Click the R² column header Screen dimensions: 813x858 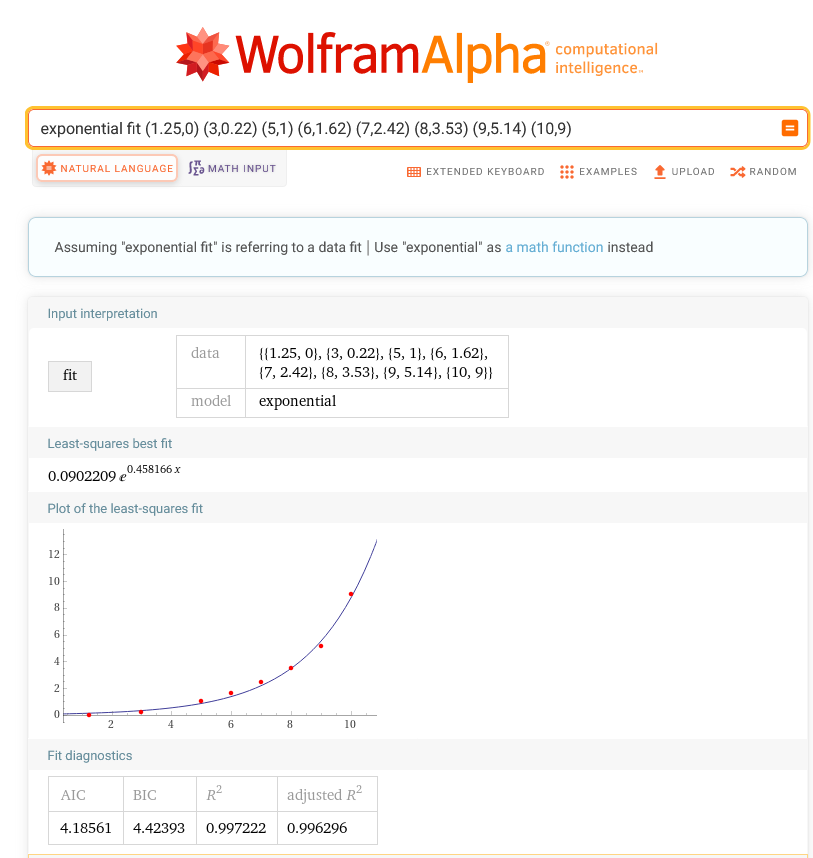tap(237, 794)
